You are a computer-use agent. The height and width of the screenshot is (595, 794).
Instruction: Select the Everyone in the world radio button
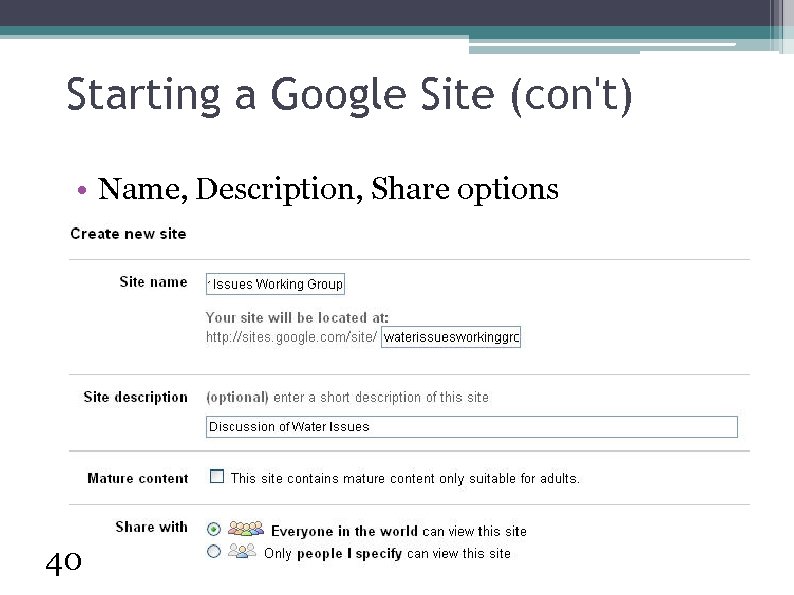[213, 529]
